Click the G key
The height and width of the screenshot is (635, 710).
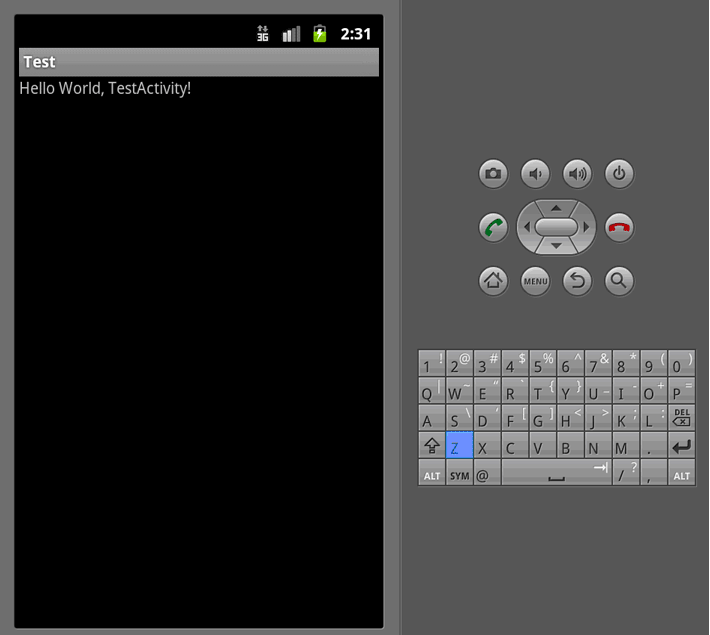[542, 418]
